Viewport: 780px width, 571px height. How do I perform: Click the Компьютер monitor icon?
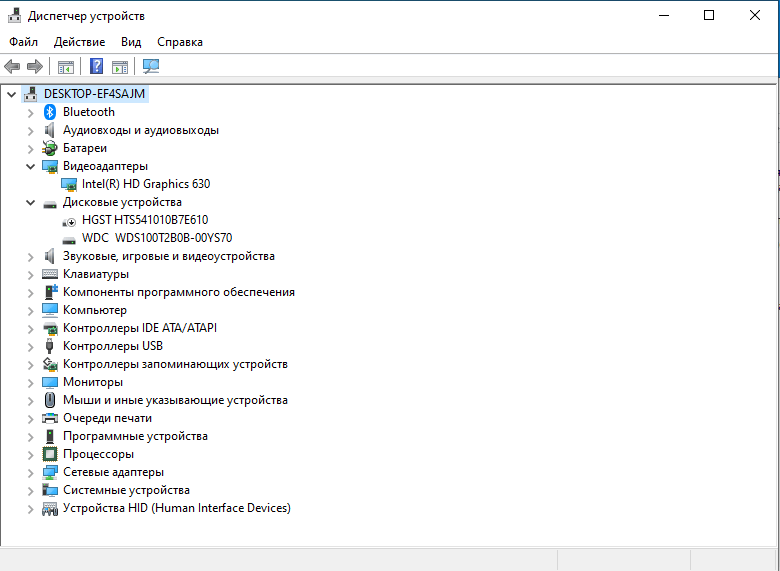click(x=50, y=310)
